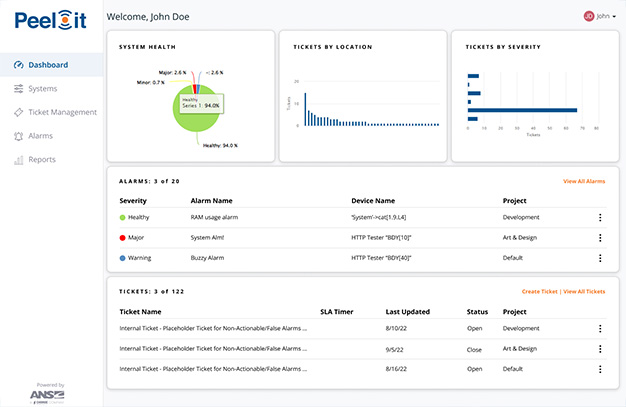Open options menu for Buzzy Alarm row

coord(600,258)
